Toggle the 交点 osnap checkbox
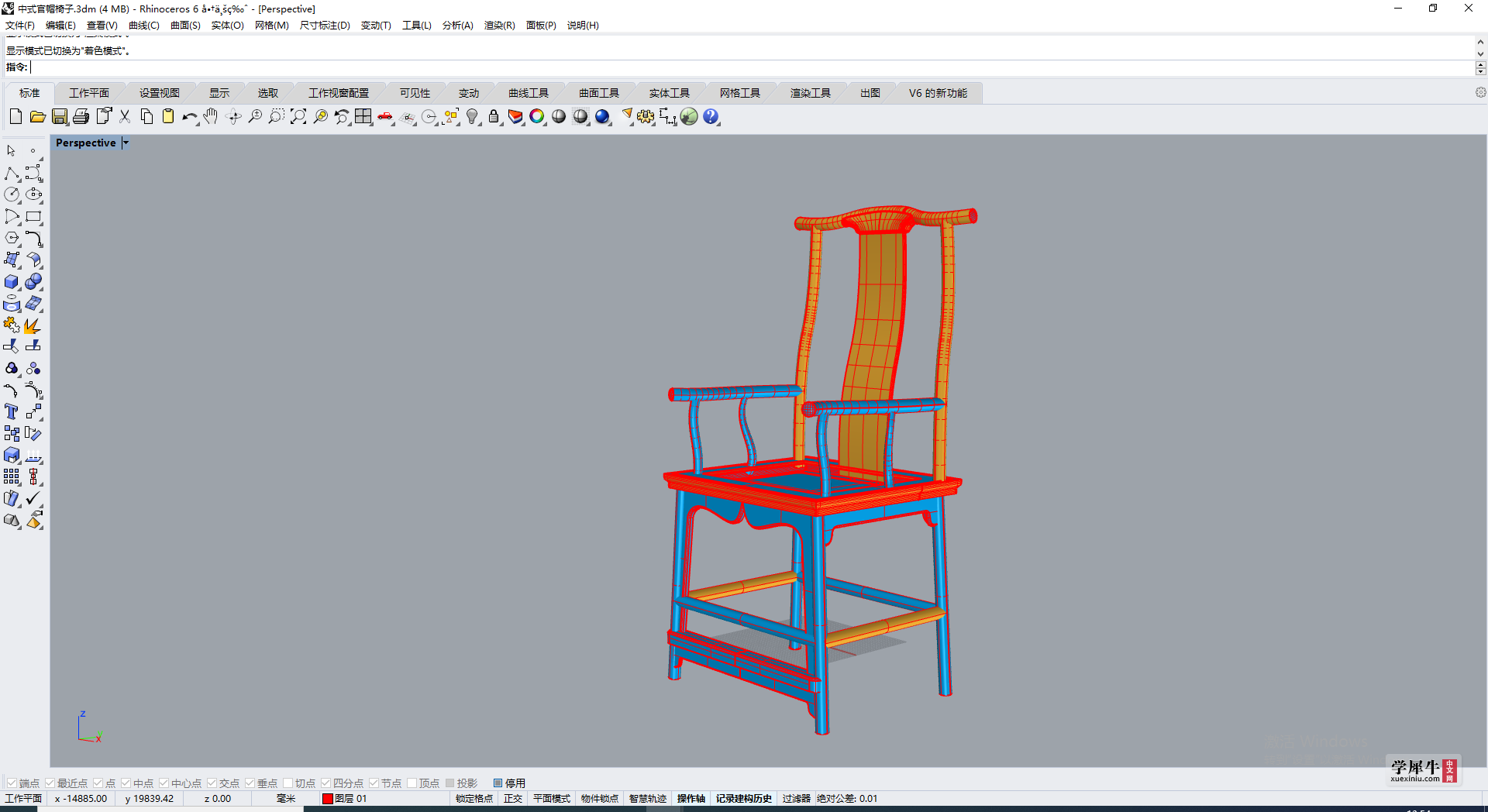The image size is (1488, 812). pyautogui.click(x=212, y=783)
